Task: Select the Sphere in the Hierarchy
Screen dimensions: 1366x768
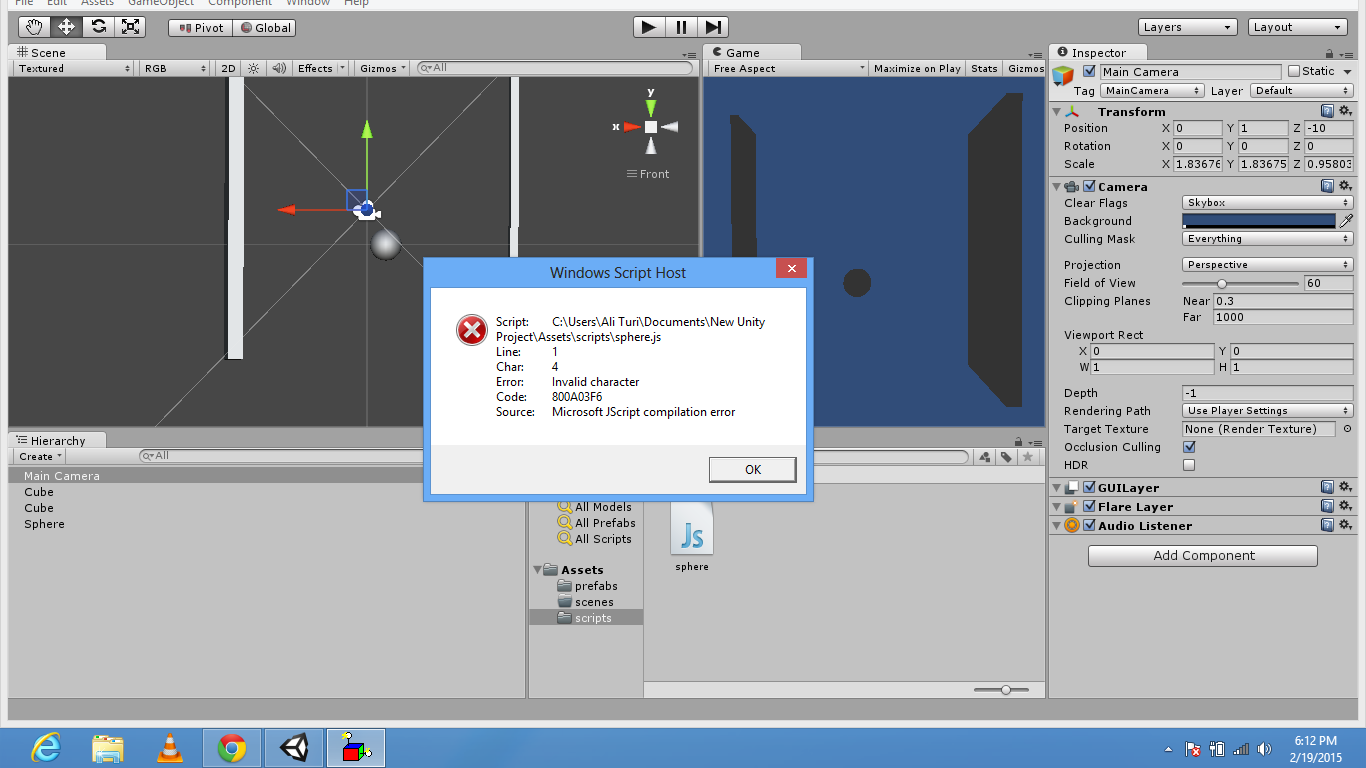Action: point(43,524)
